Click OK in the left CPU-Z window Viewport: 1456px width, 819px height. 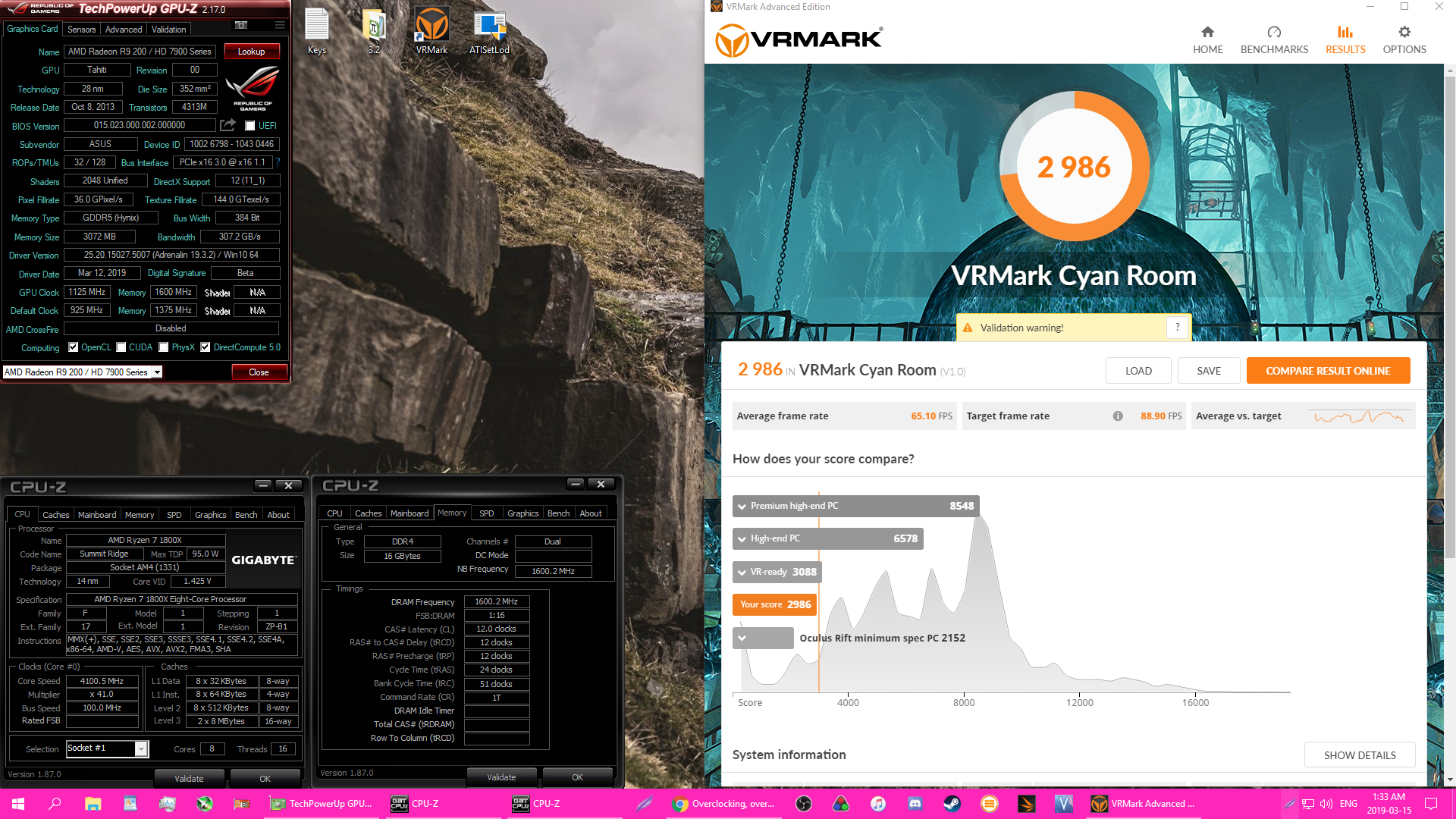pyautogui.click(x=265, y=779)
